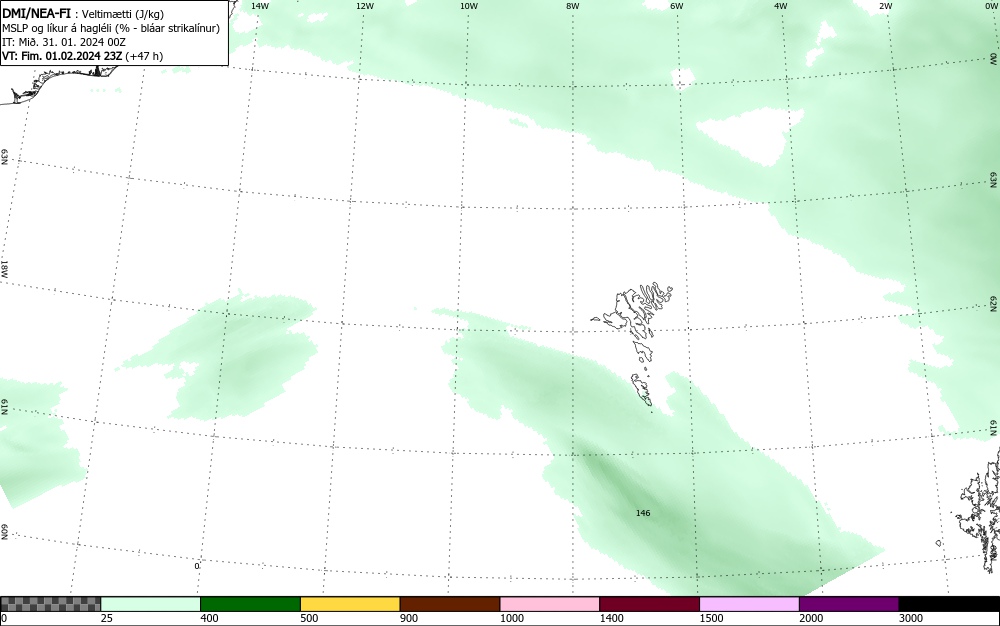
Task: Click the 12W longitude label
Action: tap(364, 6)
